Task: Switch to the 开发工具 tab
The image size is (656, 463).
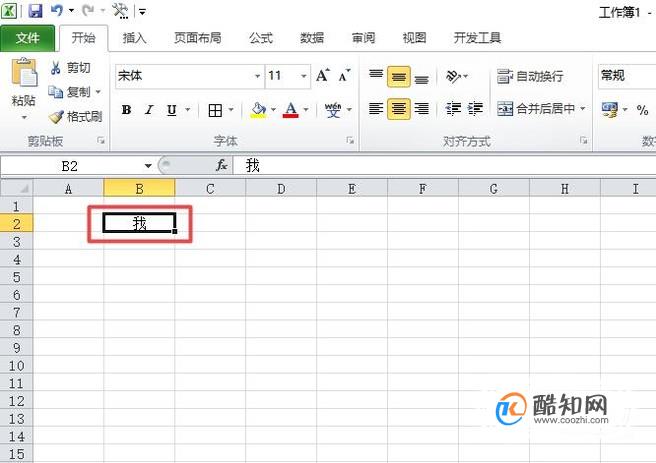Action: pos(477,38)
